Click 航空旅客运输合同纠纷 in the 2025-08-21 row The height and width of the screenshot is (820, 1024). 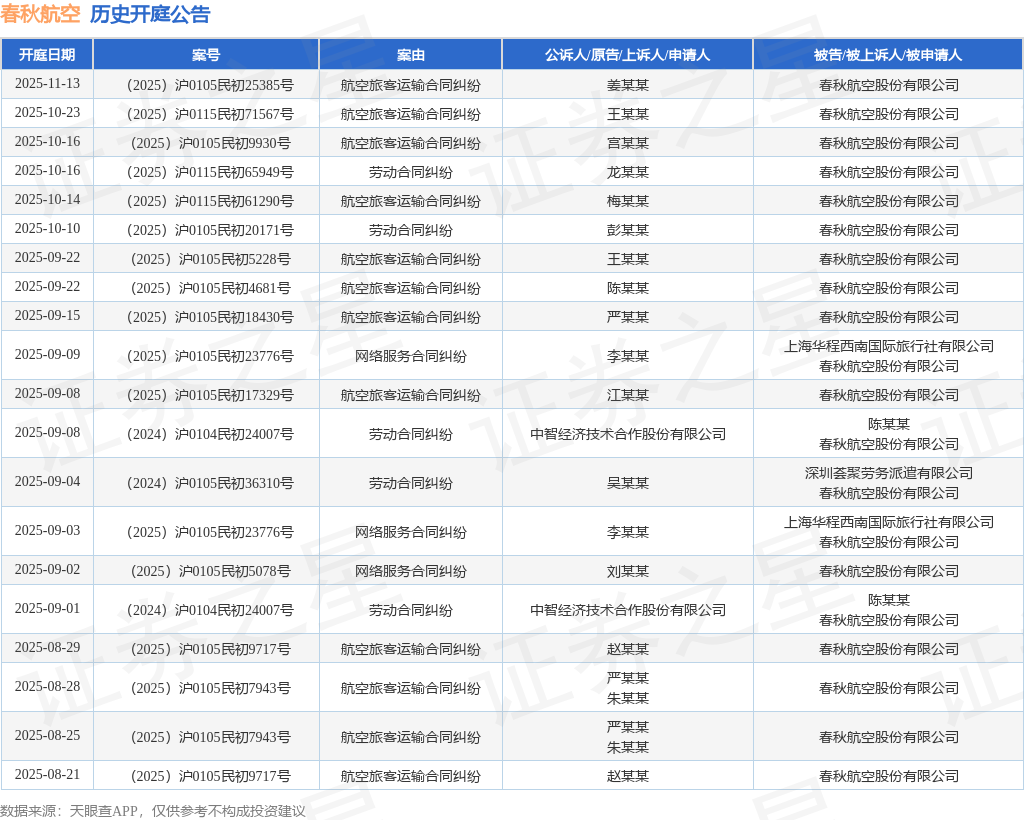click(411, 776)
